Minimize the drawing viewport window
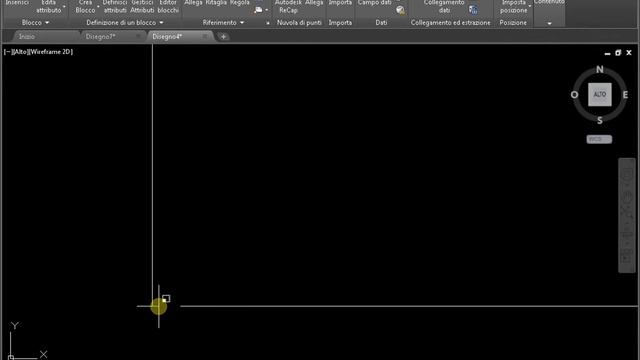 click(607, 53)
